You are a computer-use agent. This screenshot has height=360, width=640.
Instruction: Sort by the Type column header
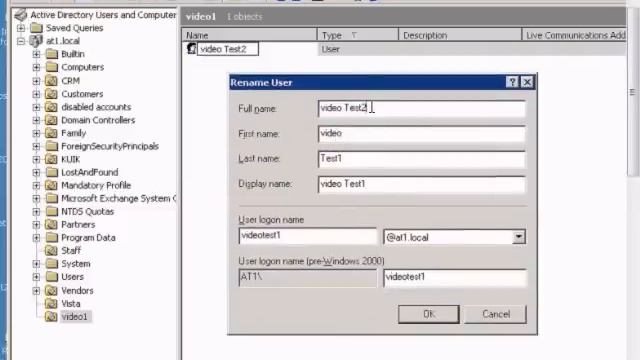click(x=358, y=35)
